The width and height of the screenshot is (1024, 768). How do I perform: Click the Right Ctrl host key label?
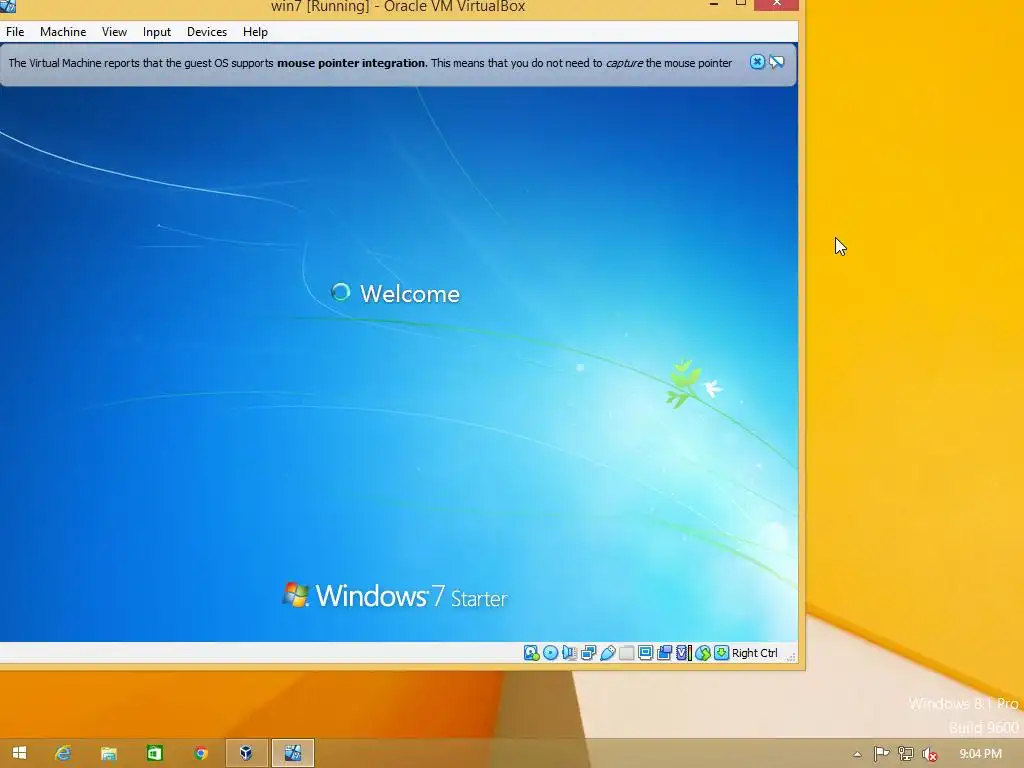[x=754, y=653]
